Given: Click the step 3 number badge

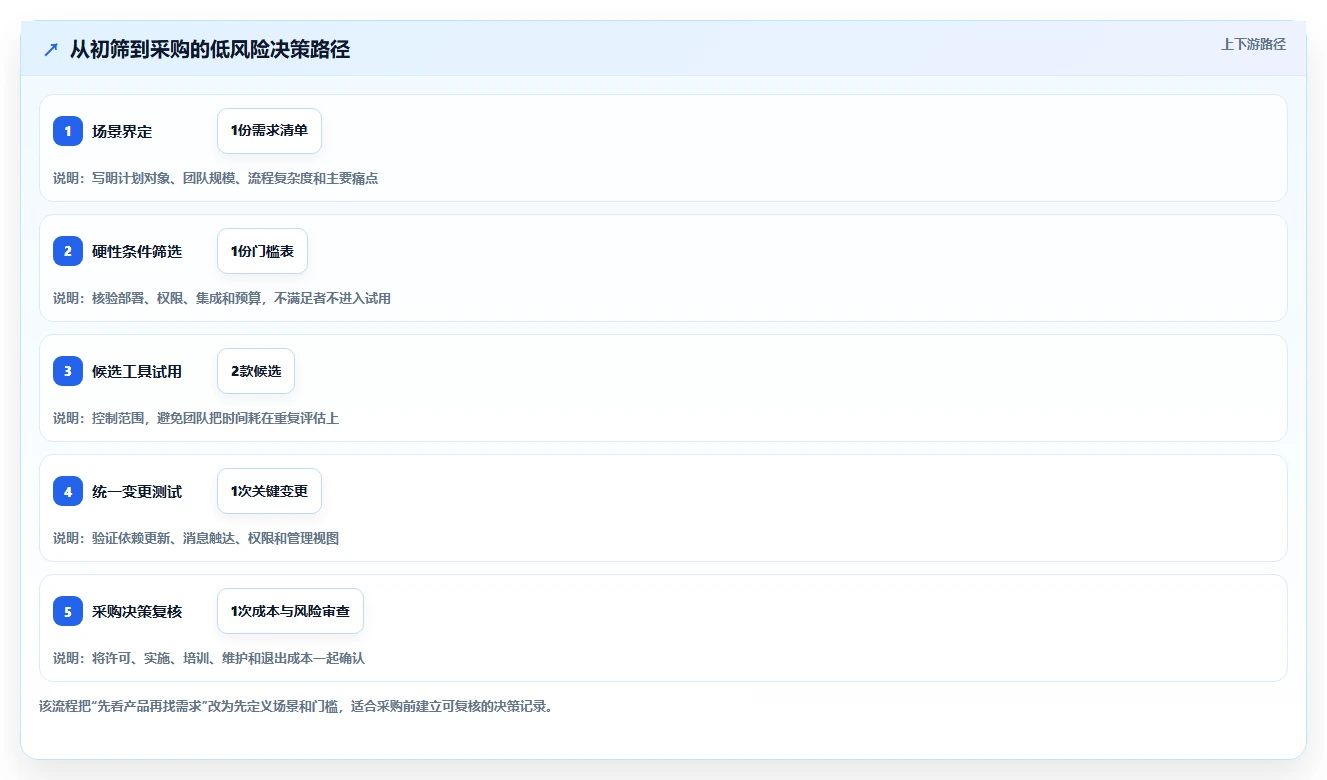Looking at the screenshot, I should 68,371.
